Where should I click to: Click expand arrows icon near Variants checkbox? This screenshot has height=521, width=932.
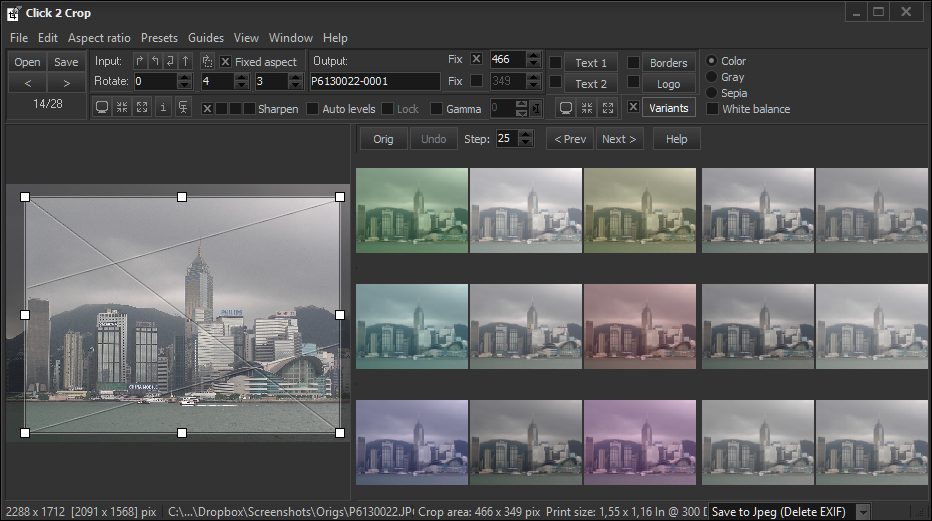click(607, 108)
